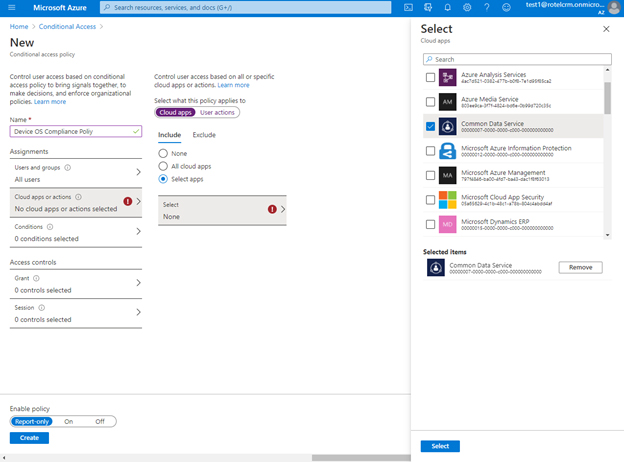Select the None radio button

(163, 153)
